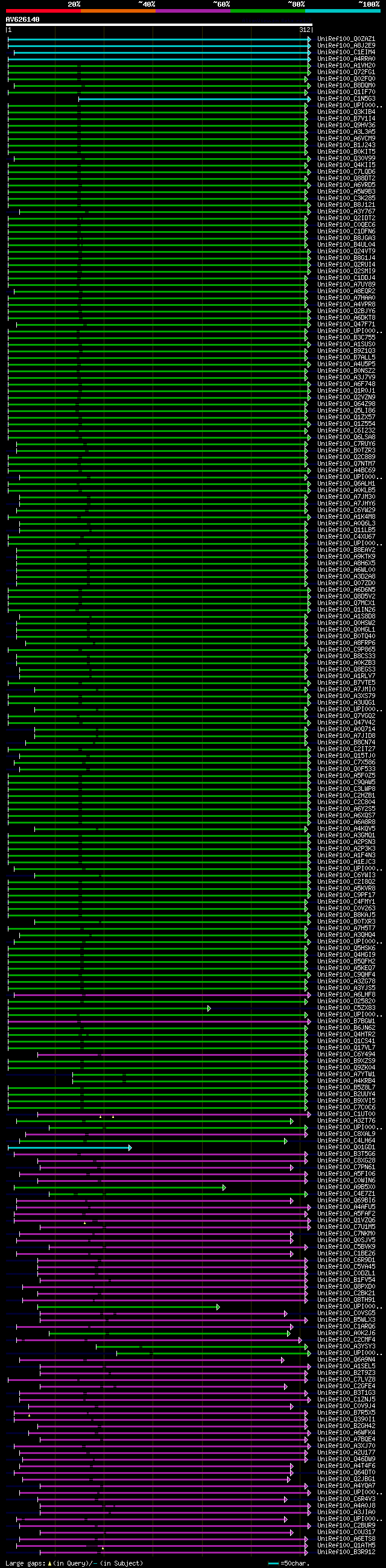Click label UniRef100_A4YQA7
Viewport: 386px width, 1568px height.
pos(346,1485)
